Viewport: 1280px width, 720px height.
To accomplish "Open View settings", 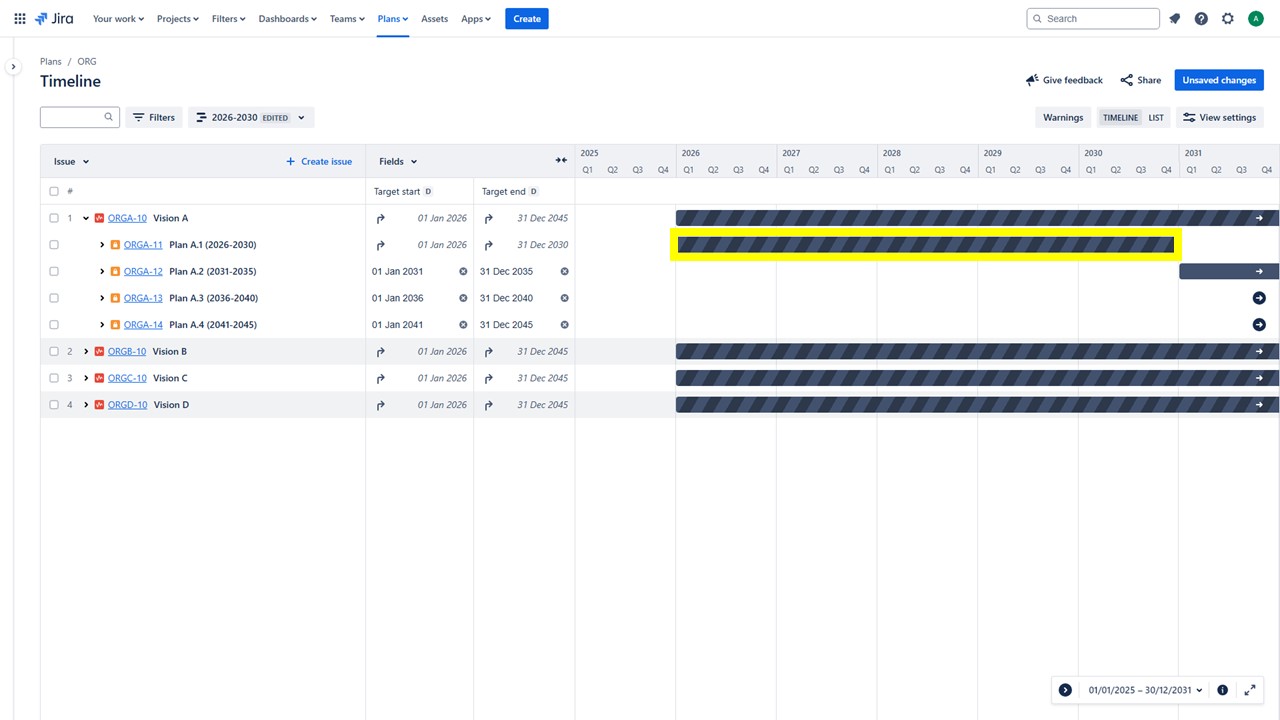I will point(1219,117).
